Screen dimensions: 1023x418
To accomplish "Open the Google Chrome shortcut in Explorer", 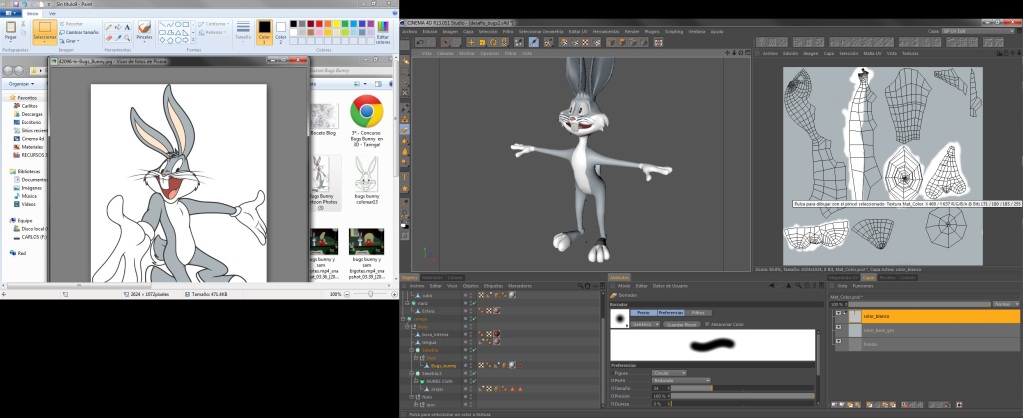I will coord(366,111).
